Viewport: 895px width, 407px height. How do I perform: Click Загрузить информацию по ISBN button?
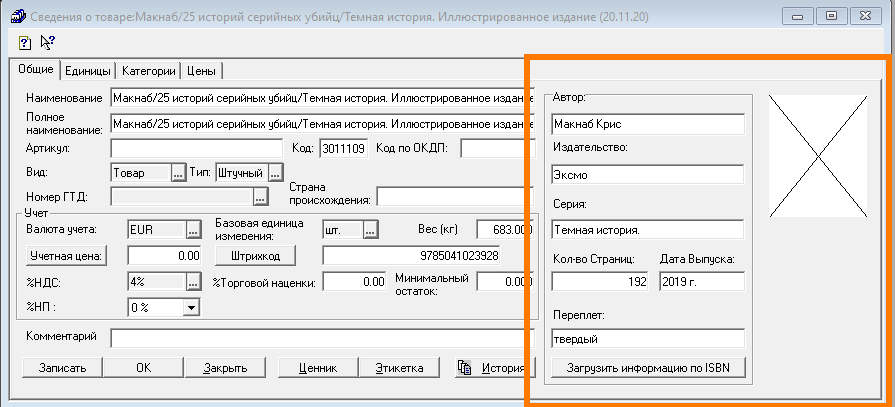[x=648, y=367]
